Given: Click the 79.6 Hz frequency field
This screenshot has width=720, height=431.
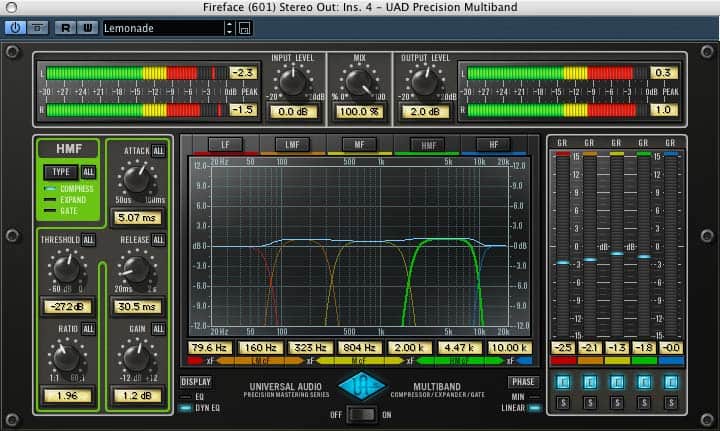Looking at the screenshot, I should pyautogui.click(x=209, y=347).
